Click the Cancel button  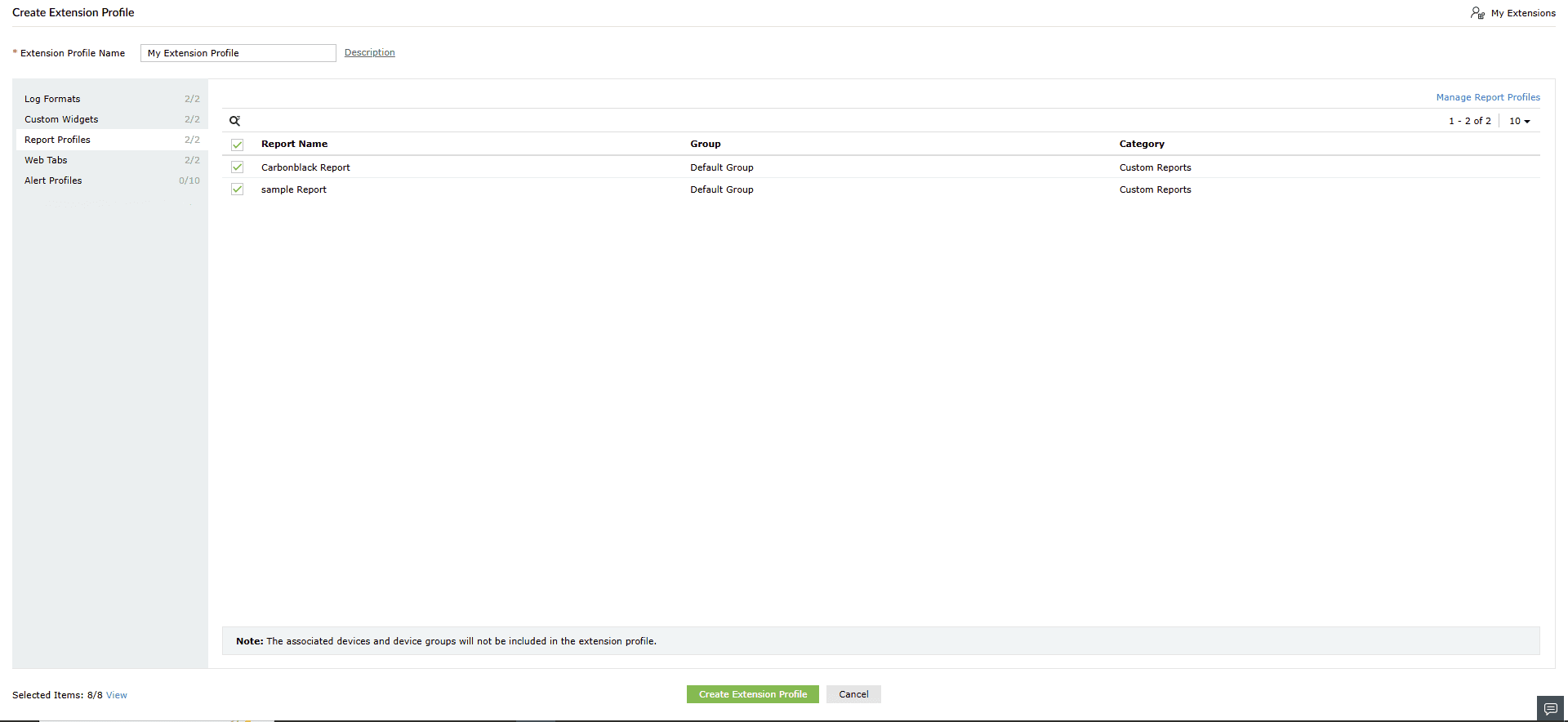pyautogui.click(x=853, y=694)
